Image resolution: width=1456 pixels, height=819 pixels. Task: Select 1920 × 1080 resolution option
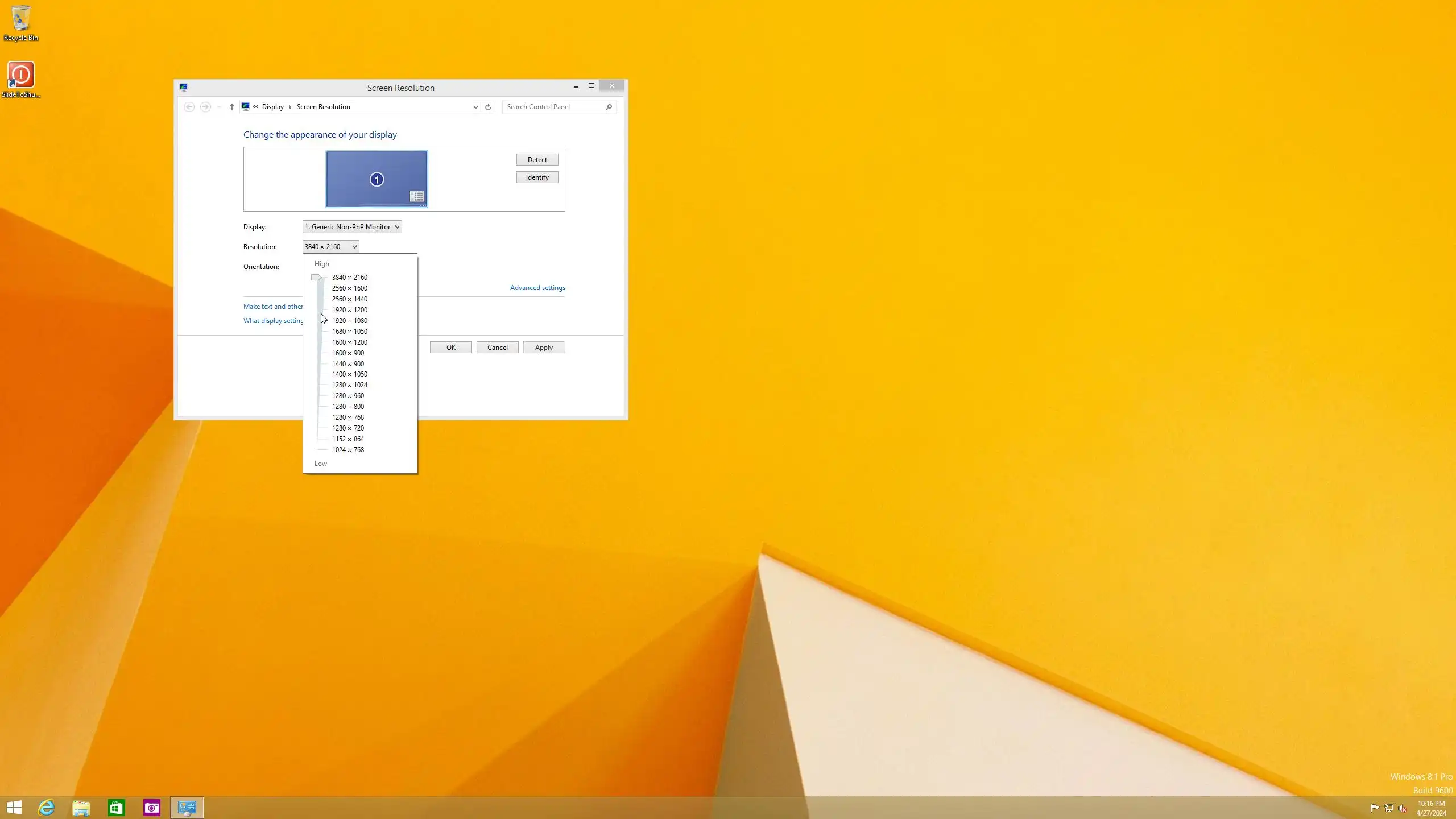pos(349,321)
